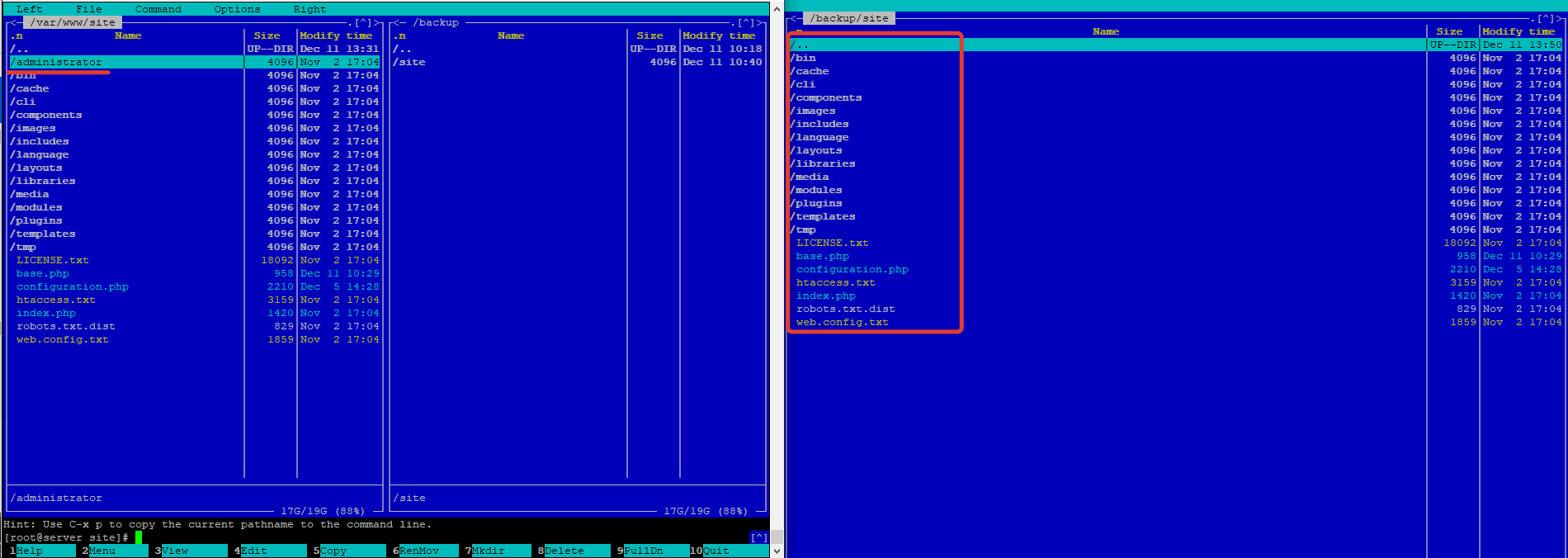Select /site directory in /backup panel

click(x=577, y=62)
